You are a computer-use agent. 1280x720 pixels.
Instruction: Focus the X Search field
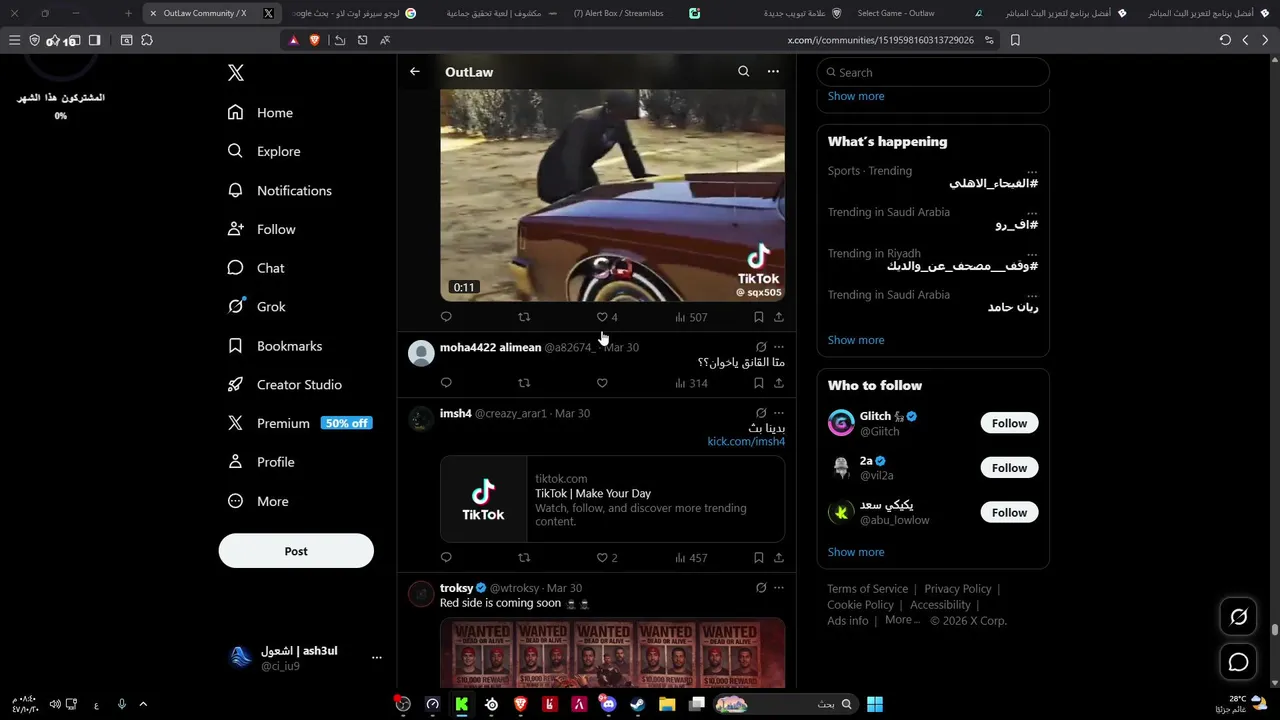(933, 72)
